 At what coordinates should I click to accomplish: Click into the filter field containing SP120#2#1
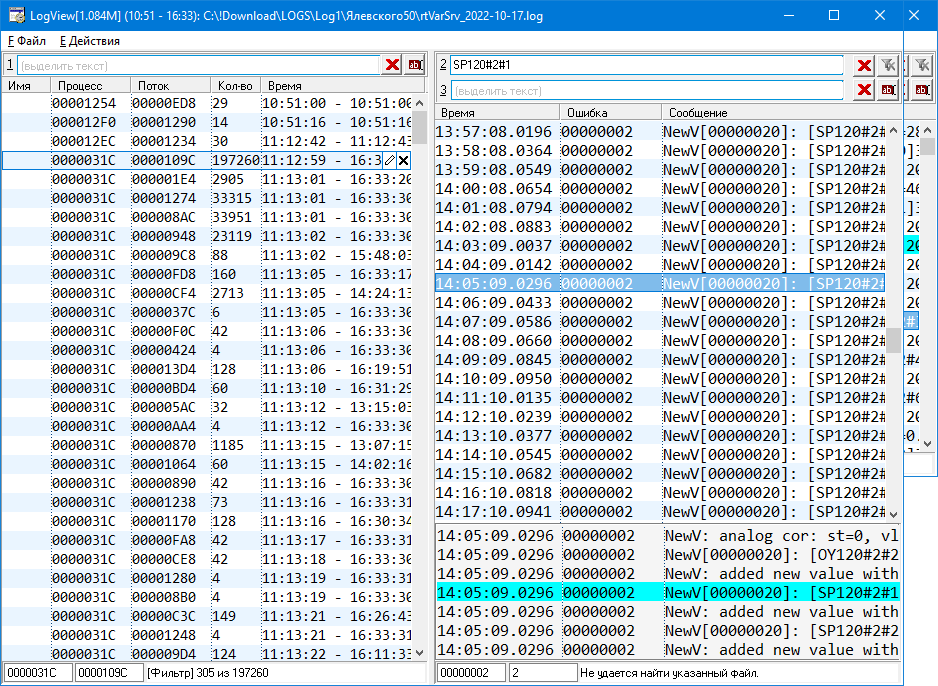click(x=646, y=65)
